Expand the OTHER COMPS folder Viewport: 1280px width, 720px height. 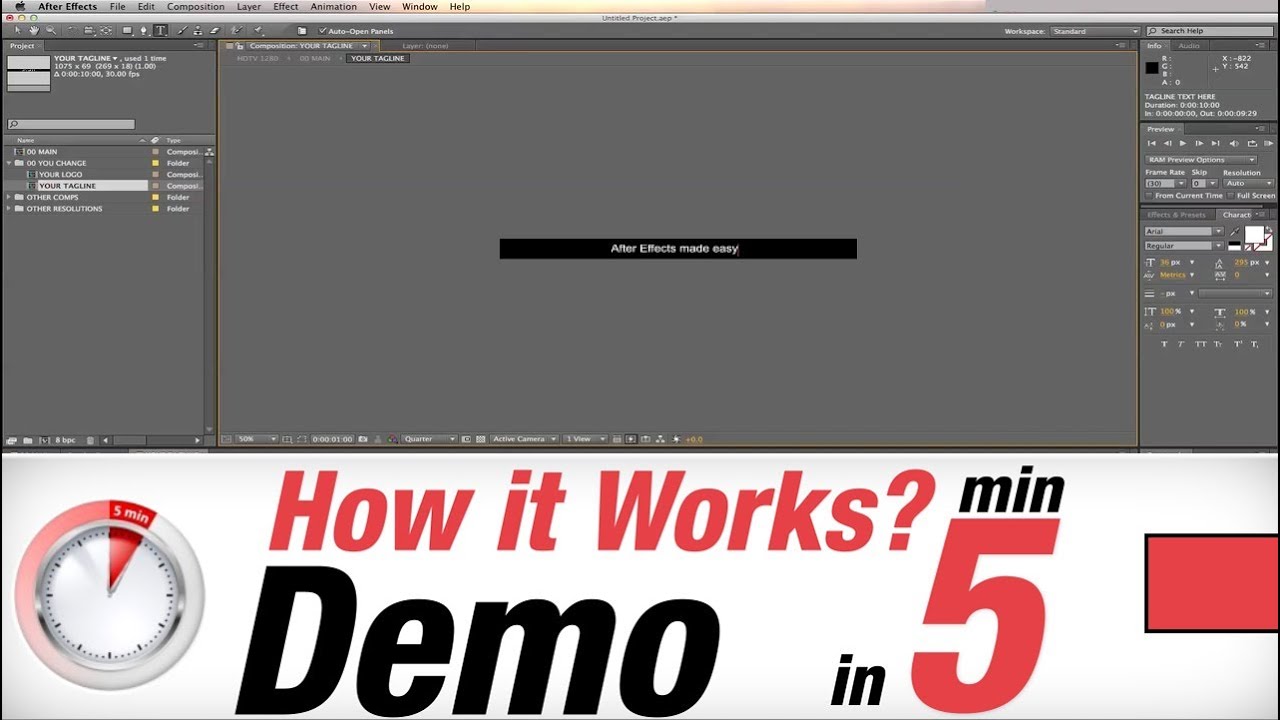(10, 197)
